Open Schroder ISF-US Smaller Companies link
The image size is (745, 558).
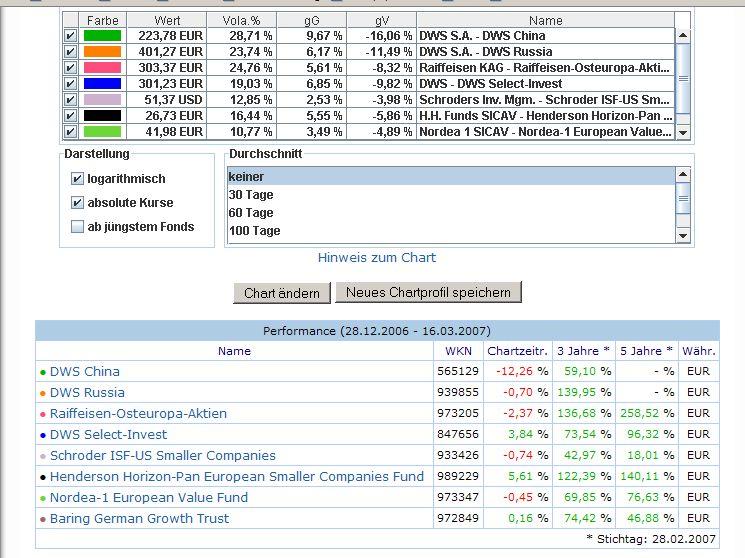(162, 455)
